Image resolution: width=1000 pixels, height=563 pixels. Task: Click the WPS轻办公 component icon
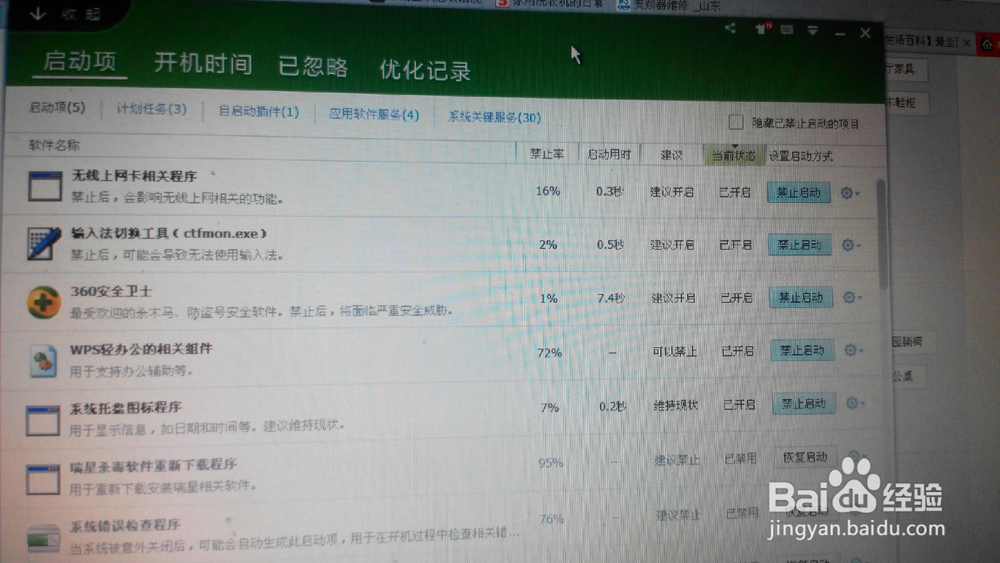[43, 360]
